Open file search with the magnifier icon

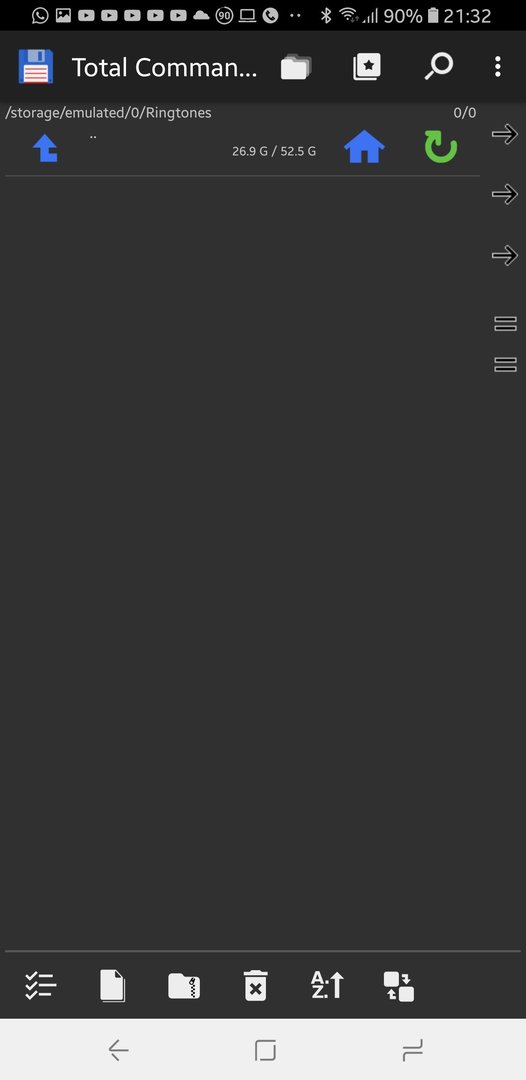click(x=439, y=67)
